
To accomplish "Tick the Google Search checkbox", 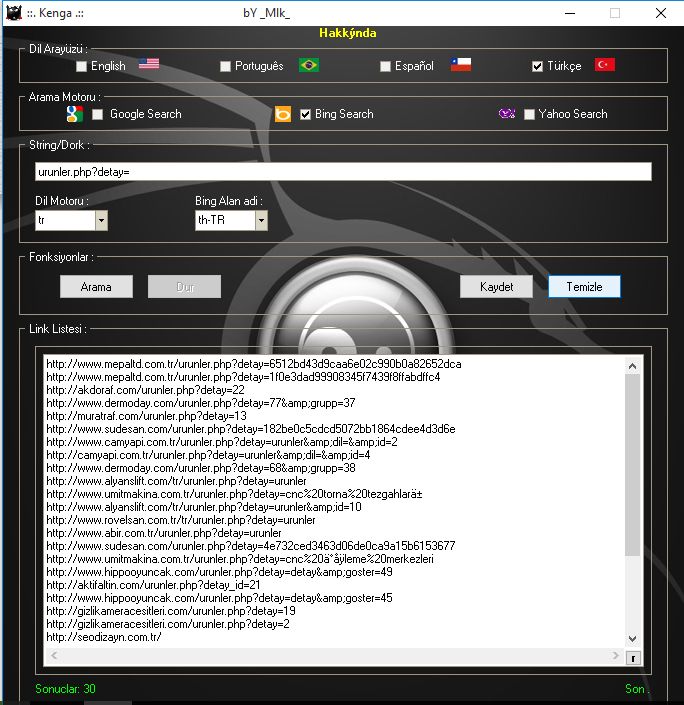I will click(98, 114).
